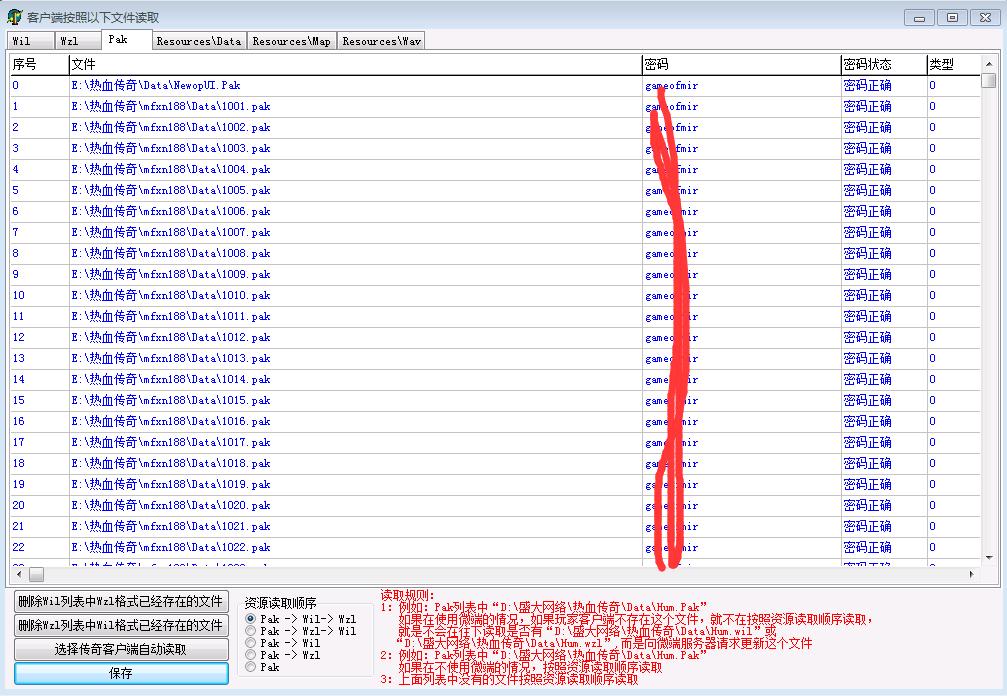Select the "Pak -> Wzl-> Wil" read order
The width and height of the screenshot is (1007, 696).
(x=250, y=632)
